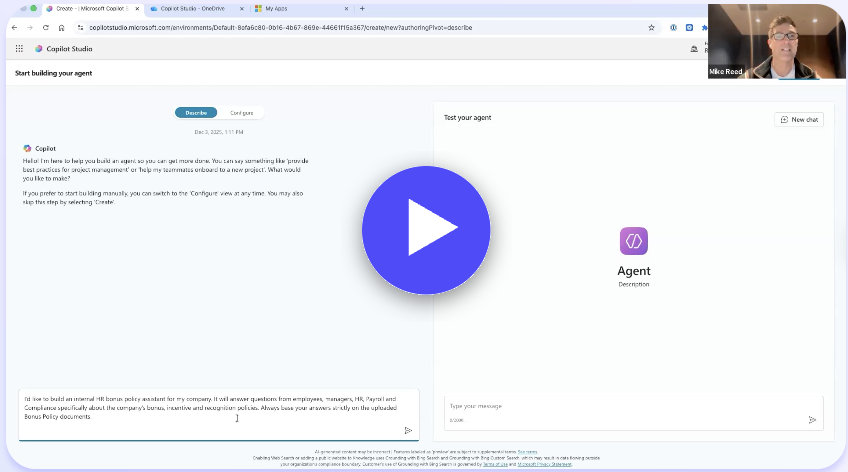Open a new browser tab
The height and width of the screenshot is (472, 848).
[362, 8]
